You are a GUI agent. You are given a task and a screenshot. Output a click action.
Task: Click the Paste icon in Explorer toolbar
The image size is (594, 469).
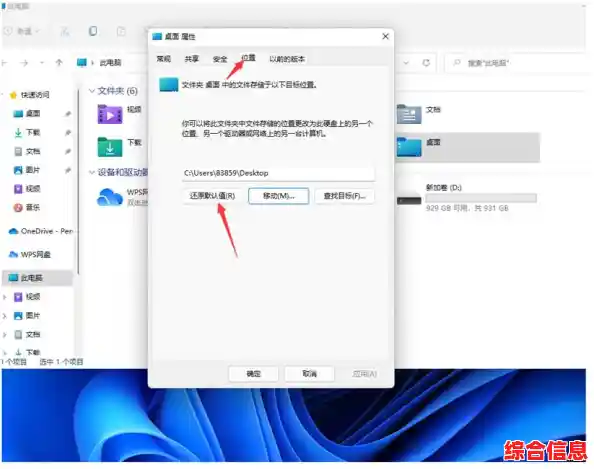[121, 31]
